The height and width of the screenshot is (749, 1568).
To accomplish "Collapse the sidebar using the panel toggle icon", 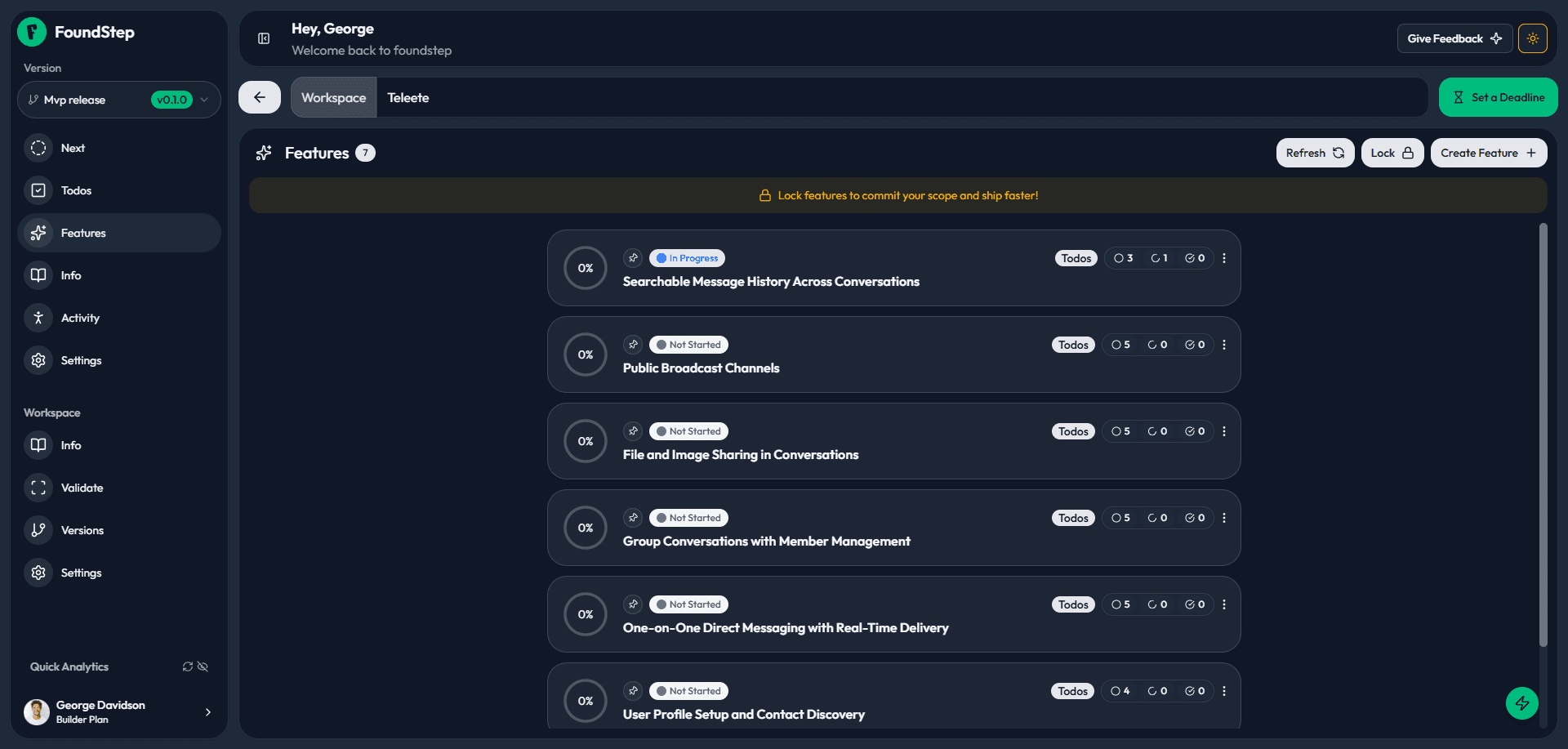I will pyautogui.click(x=263, y=38).
